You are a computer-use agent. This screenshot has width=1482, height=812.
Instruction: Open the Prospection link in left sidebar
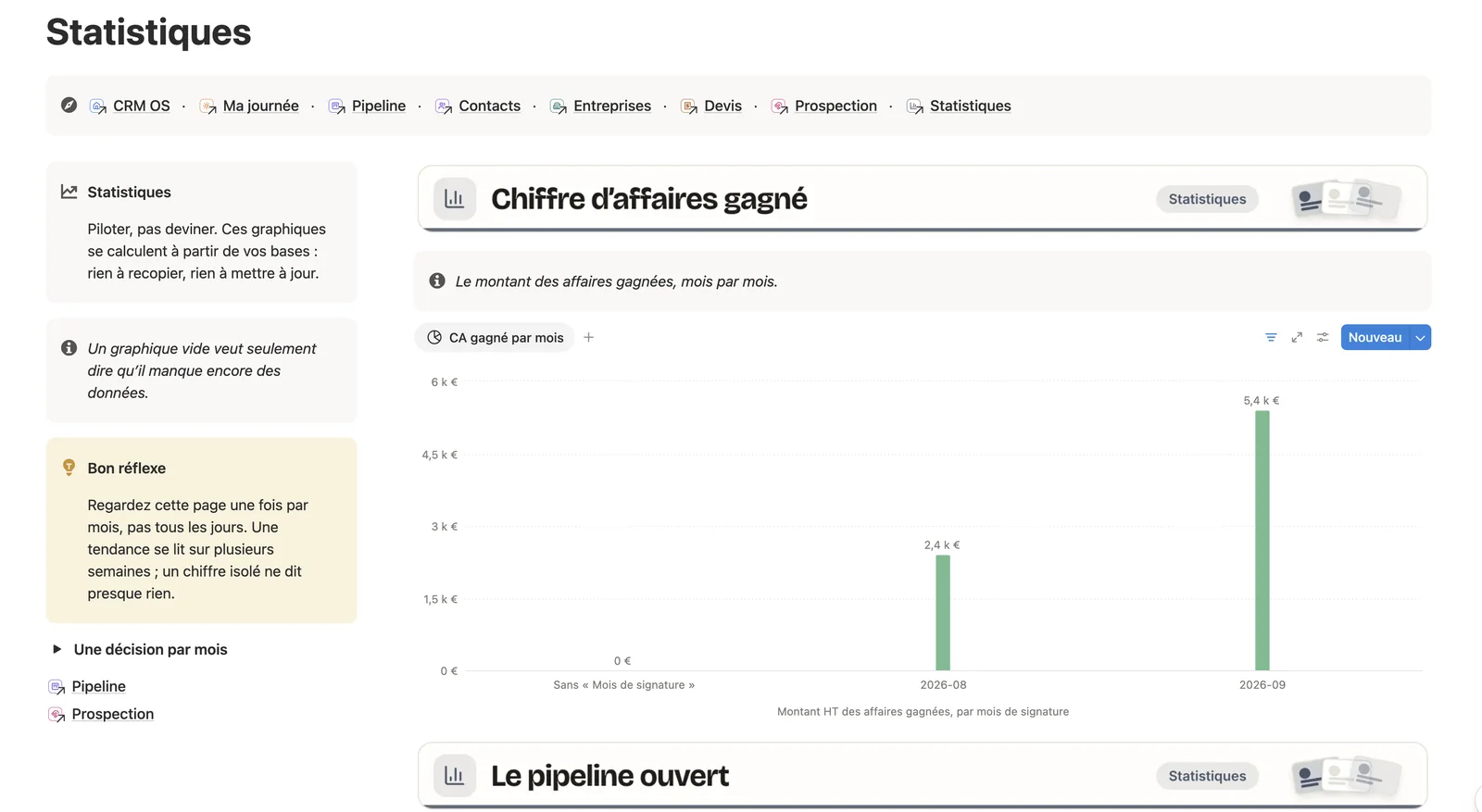pyautogui.click(x=113, y=714)
